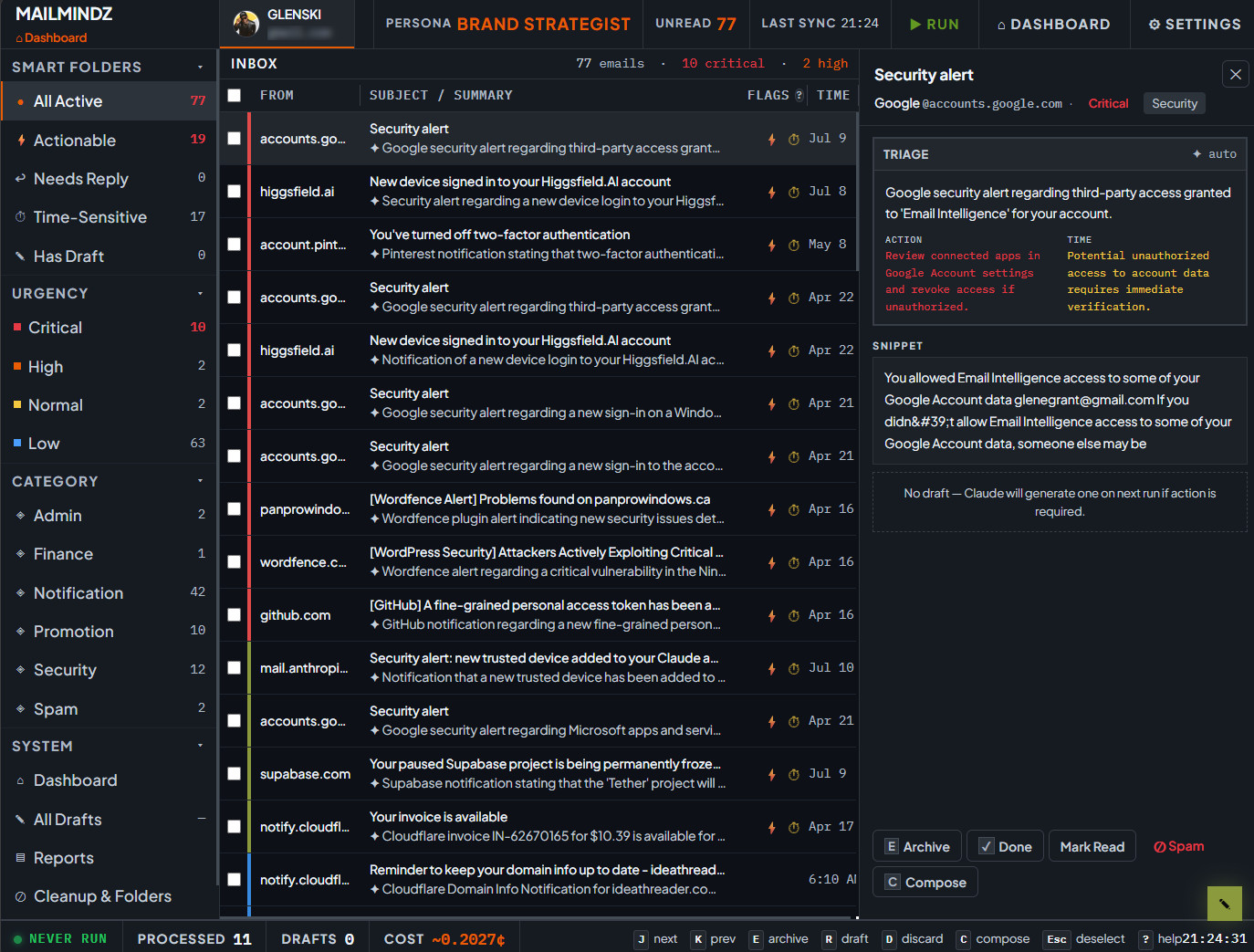Click the home icon next to sidebar Dashboard
Screen dimensions: 1254x952
20,780
